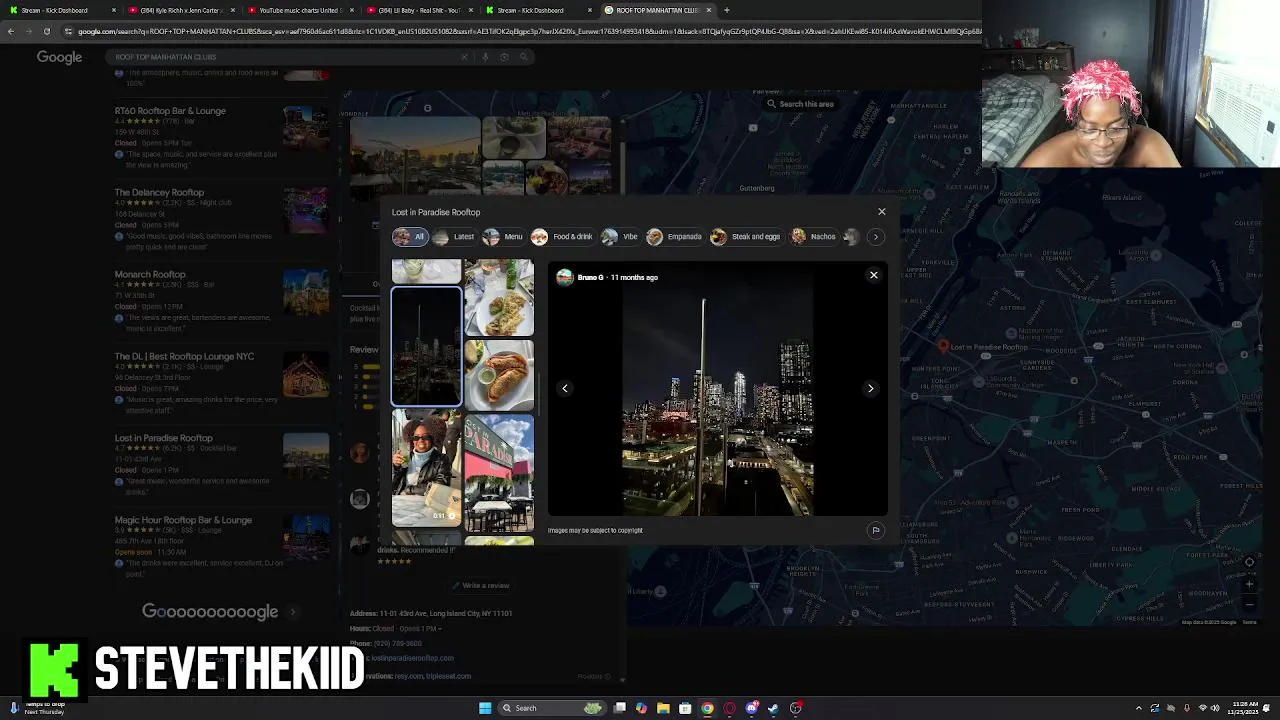Viewport: 1280px width, 720px height.
Task: Open the Lost in Paradise Rooftop result
Action: (163, 438)
